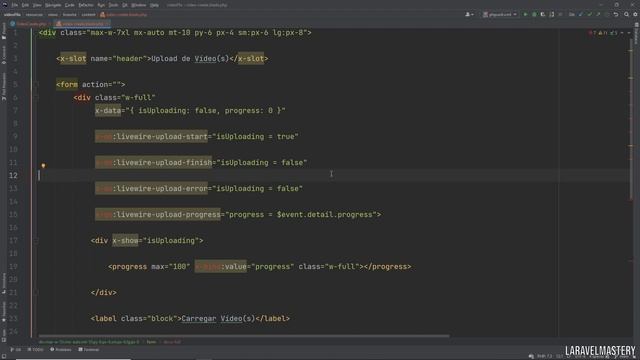Open the Refactor menu

point(86,5)
